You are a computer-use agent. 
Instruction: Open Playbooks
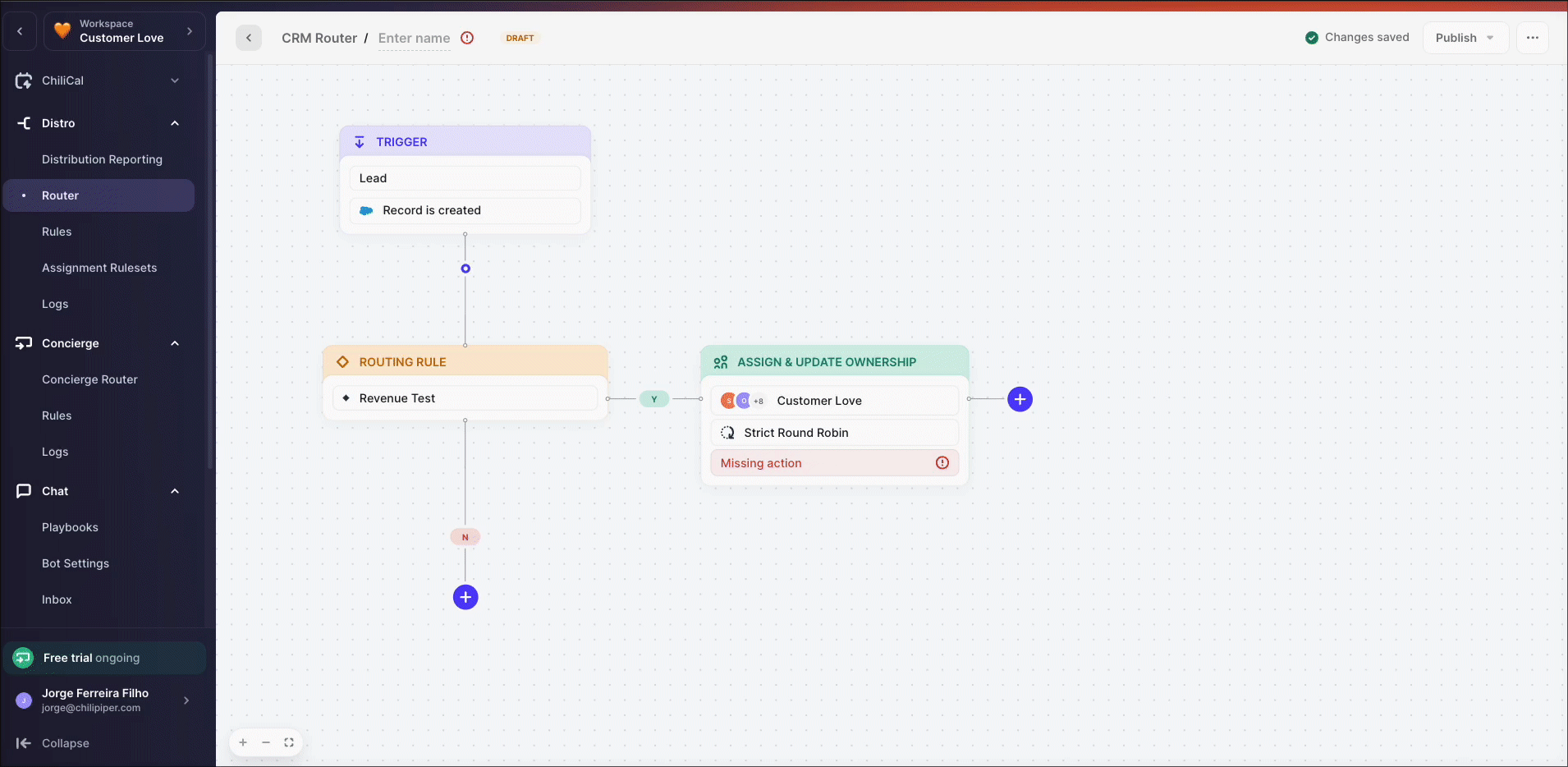(70, 527)
